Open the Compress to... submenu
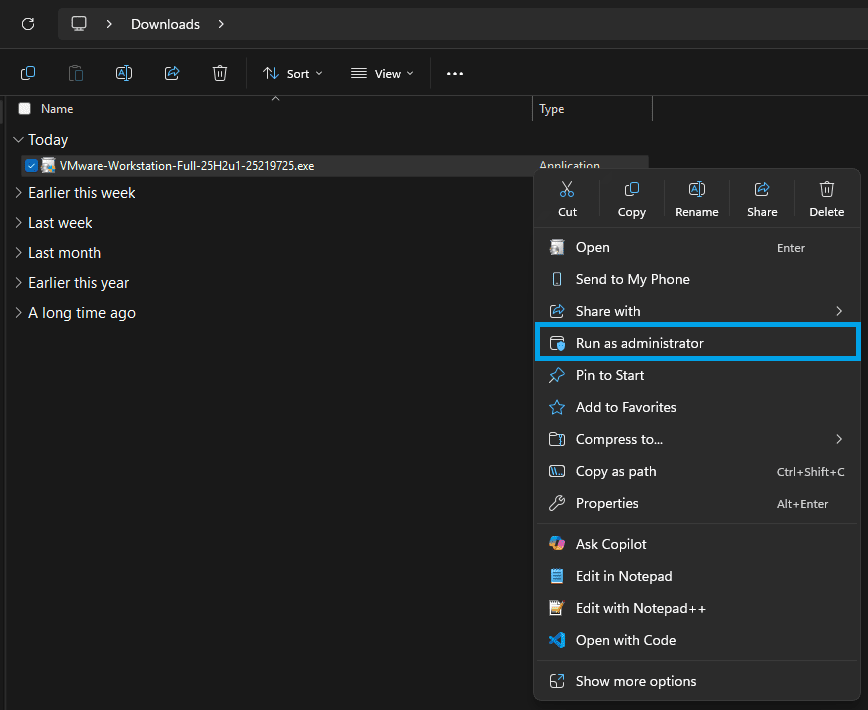This screenshot has width=868, height=710. 698,439
